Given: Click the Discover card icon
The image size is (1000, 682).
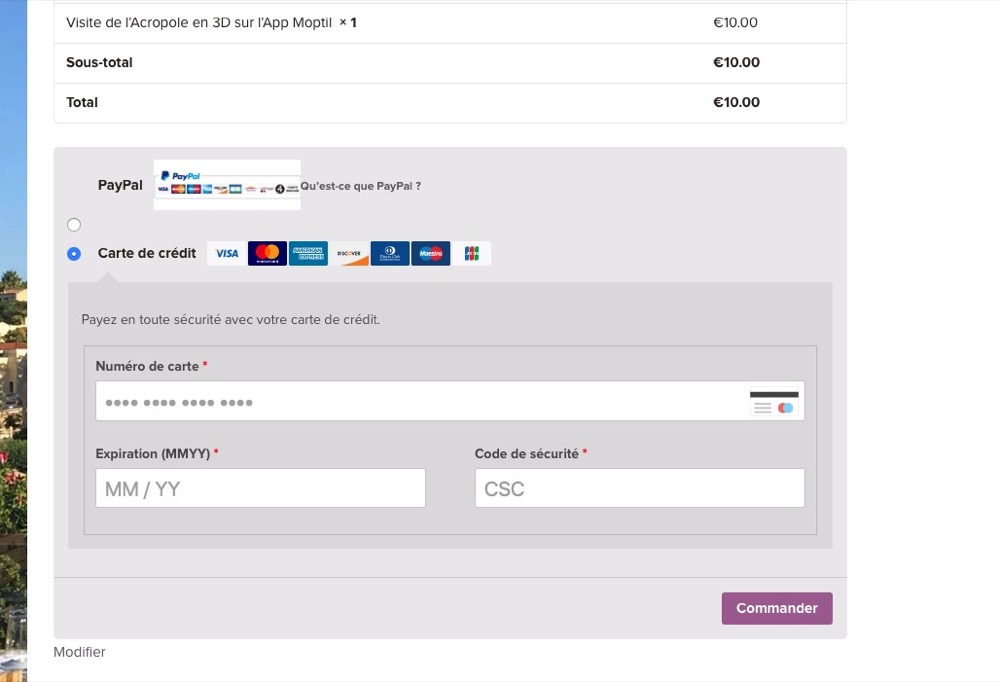Looking at the screenshot, I should 349,254.
